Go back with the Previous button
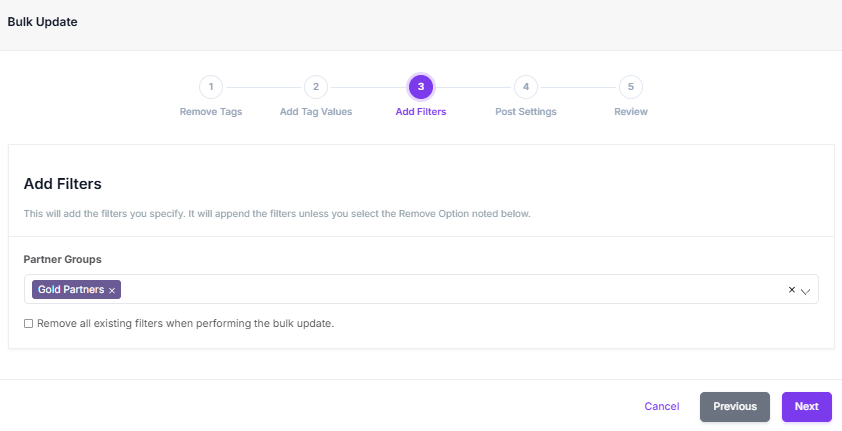Image resolution: width=842 pixels, height=431 pixels. click(735, 407)
